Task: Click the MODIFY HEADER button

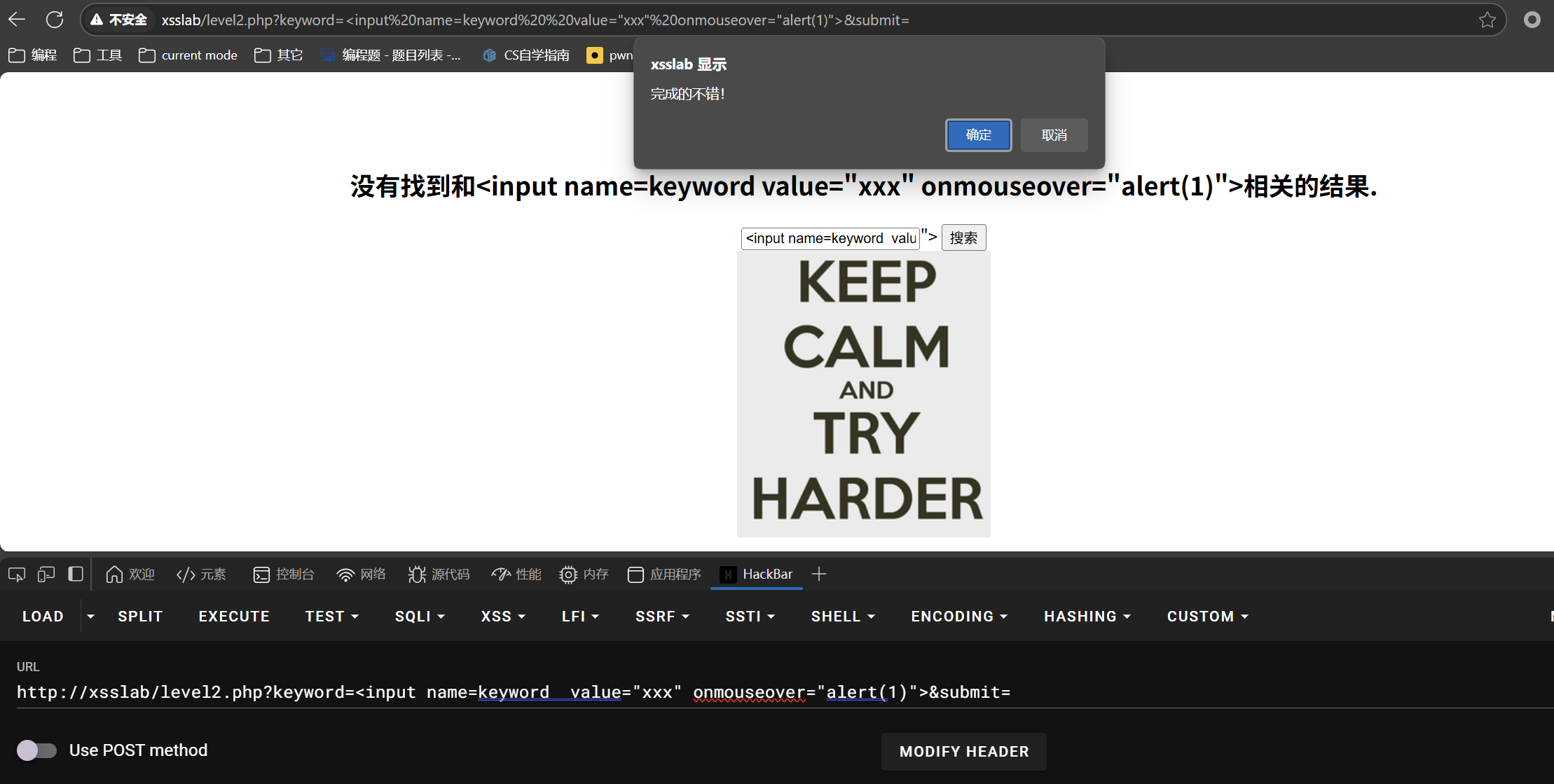Action: [x=964, y=751]
